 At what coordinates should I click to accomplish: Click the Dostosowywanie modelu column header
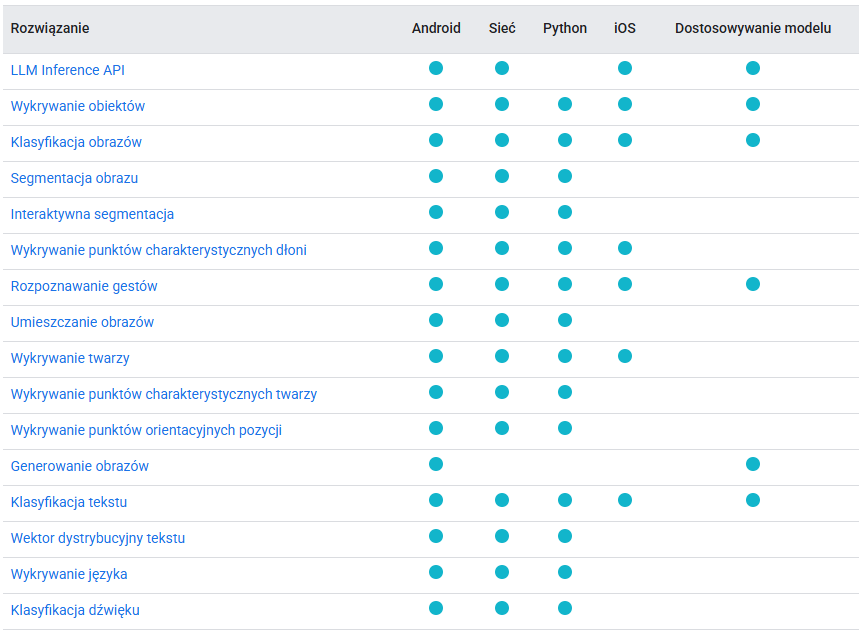pos(753,28)
